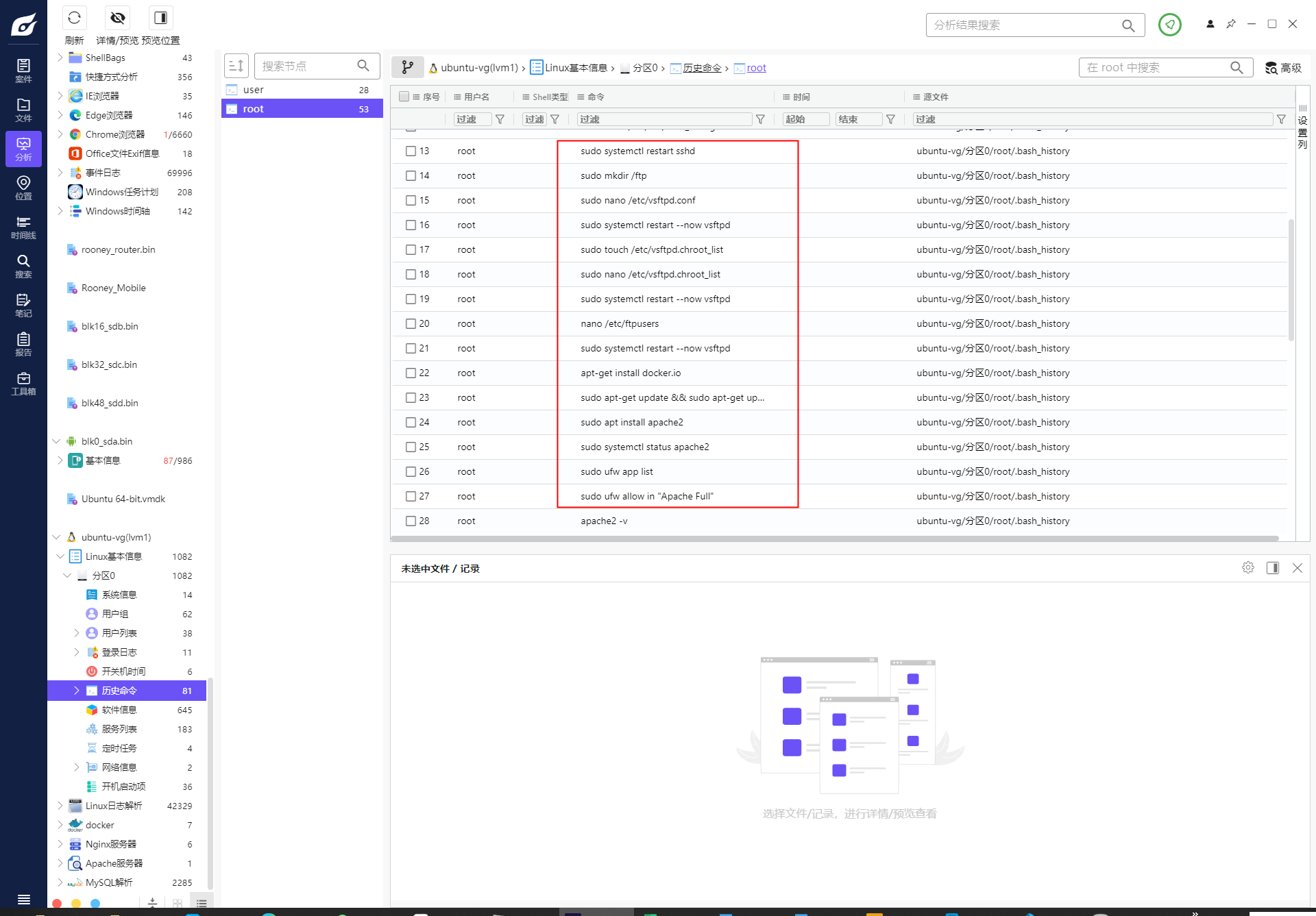Click the user account icon
Viewport: 1316px width, 916px height.
[1210, 24]
